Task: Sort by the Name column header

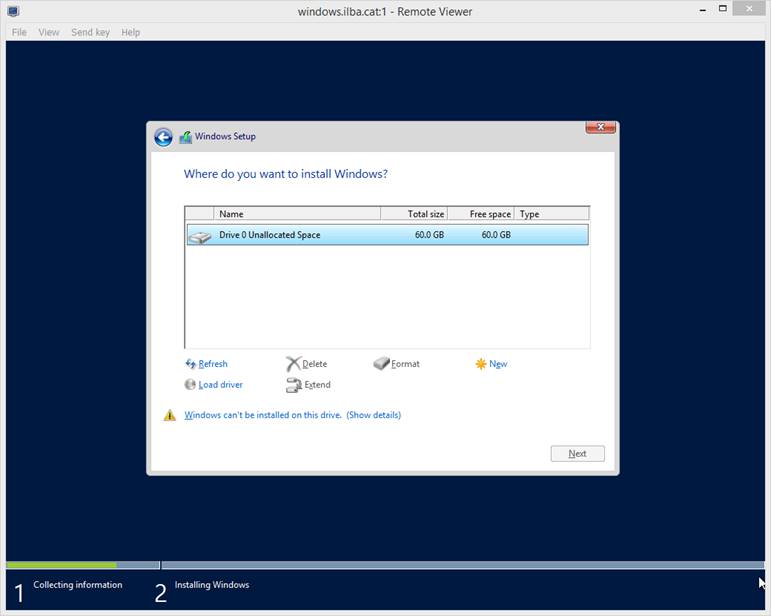Action: (x=297, y=214)
